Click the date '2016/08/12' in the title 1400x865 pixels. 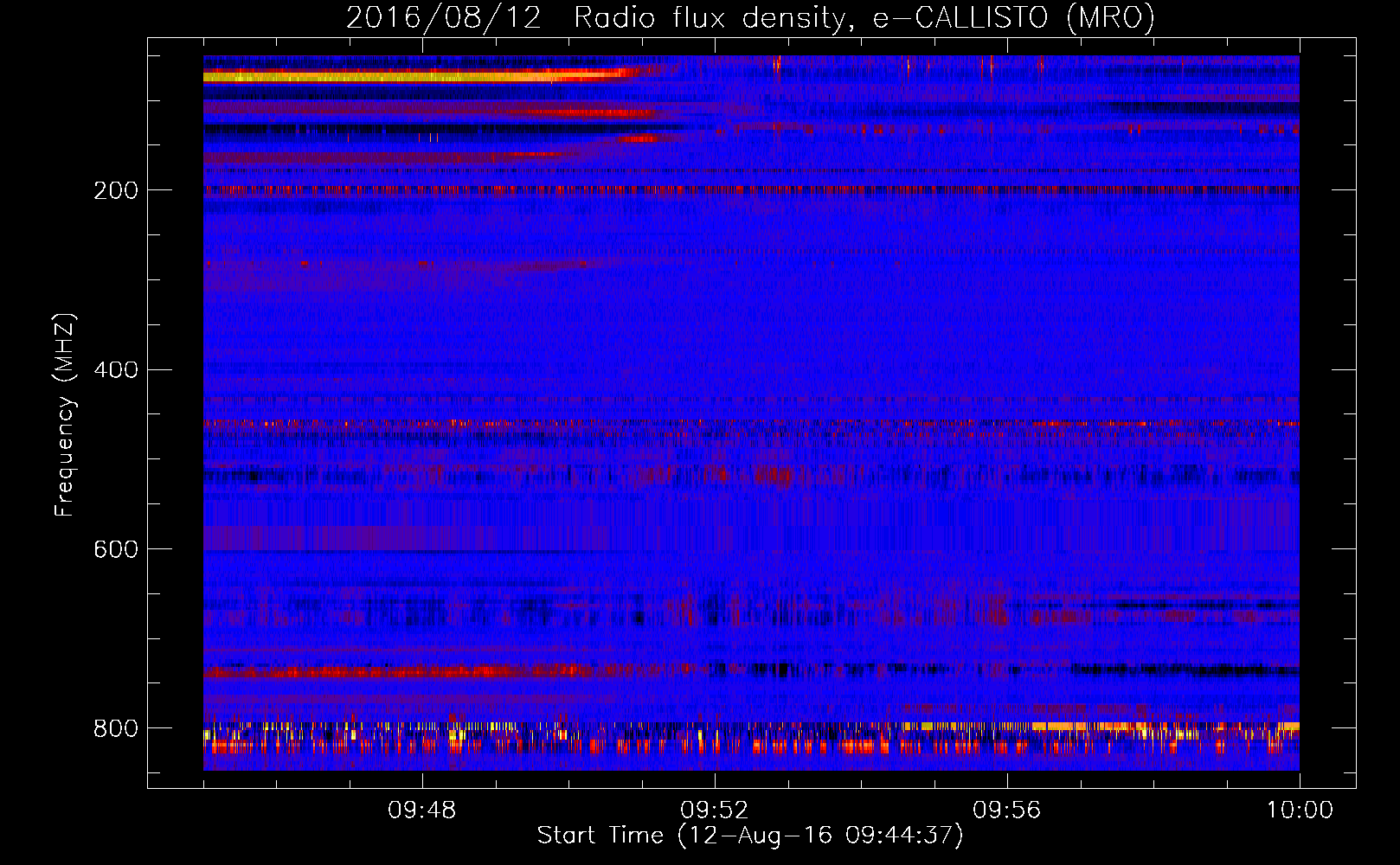(x=443, y=17)
